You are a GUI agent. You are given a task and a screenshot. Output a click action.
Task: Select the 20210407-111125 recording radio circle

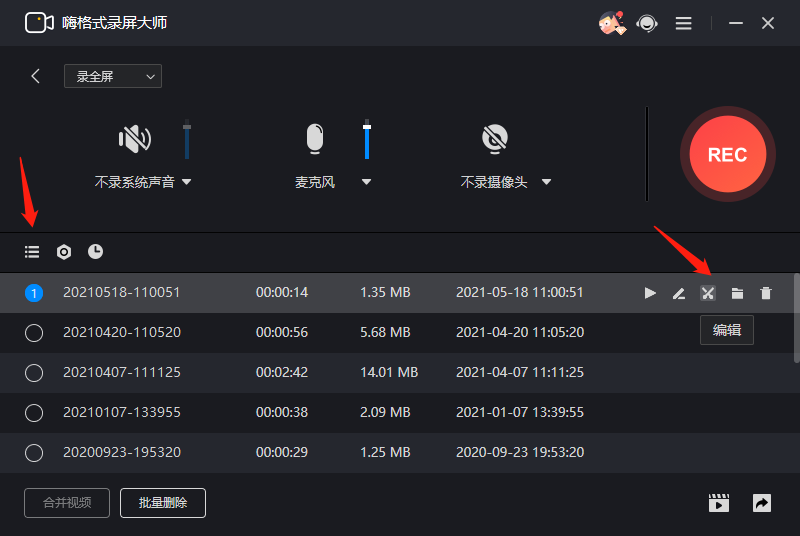[x=34, y=373]
